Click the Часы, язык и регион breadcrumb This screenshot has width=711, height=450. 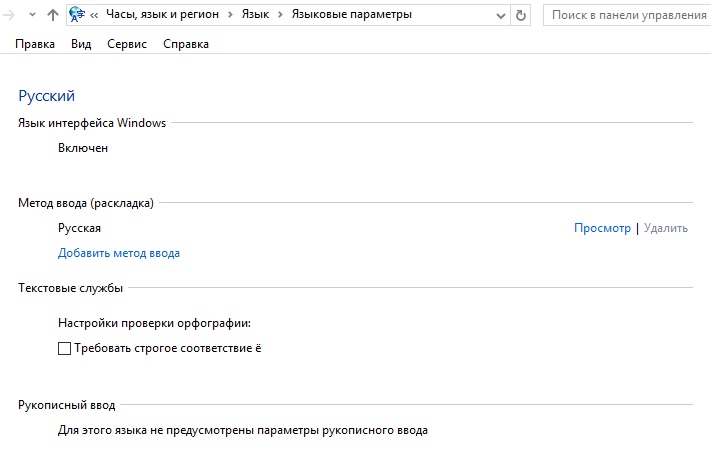click(163, 15)
